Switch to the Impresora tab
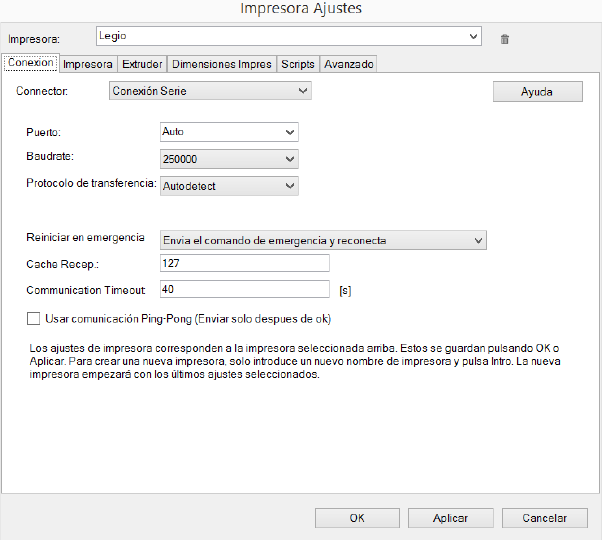This screenshot has height=540, width=602. (x=88, y=64)
